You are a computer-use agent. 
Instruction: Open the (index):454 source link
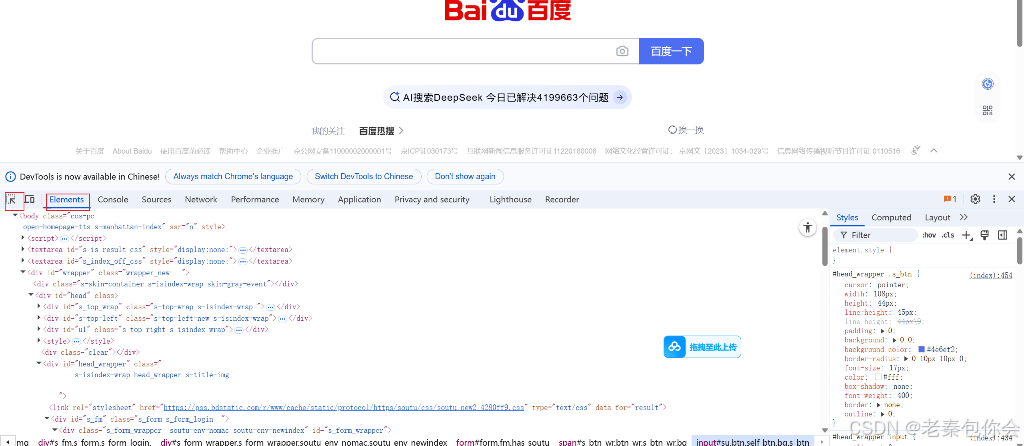[x=991, y=276]
